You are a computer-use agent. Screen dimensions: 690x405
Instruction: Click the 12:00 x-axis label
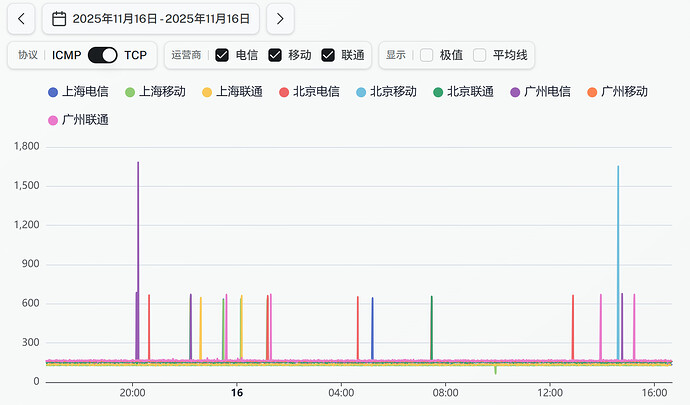coord(550,393)
